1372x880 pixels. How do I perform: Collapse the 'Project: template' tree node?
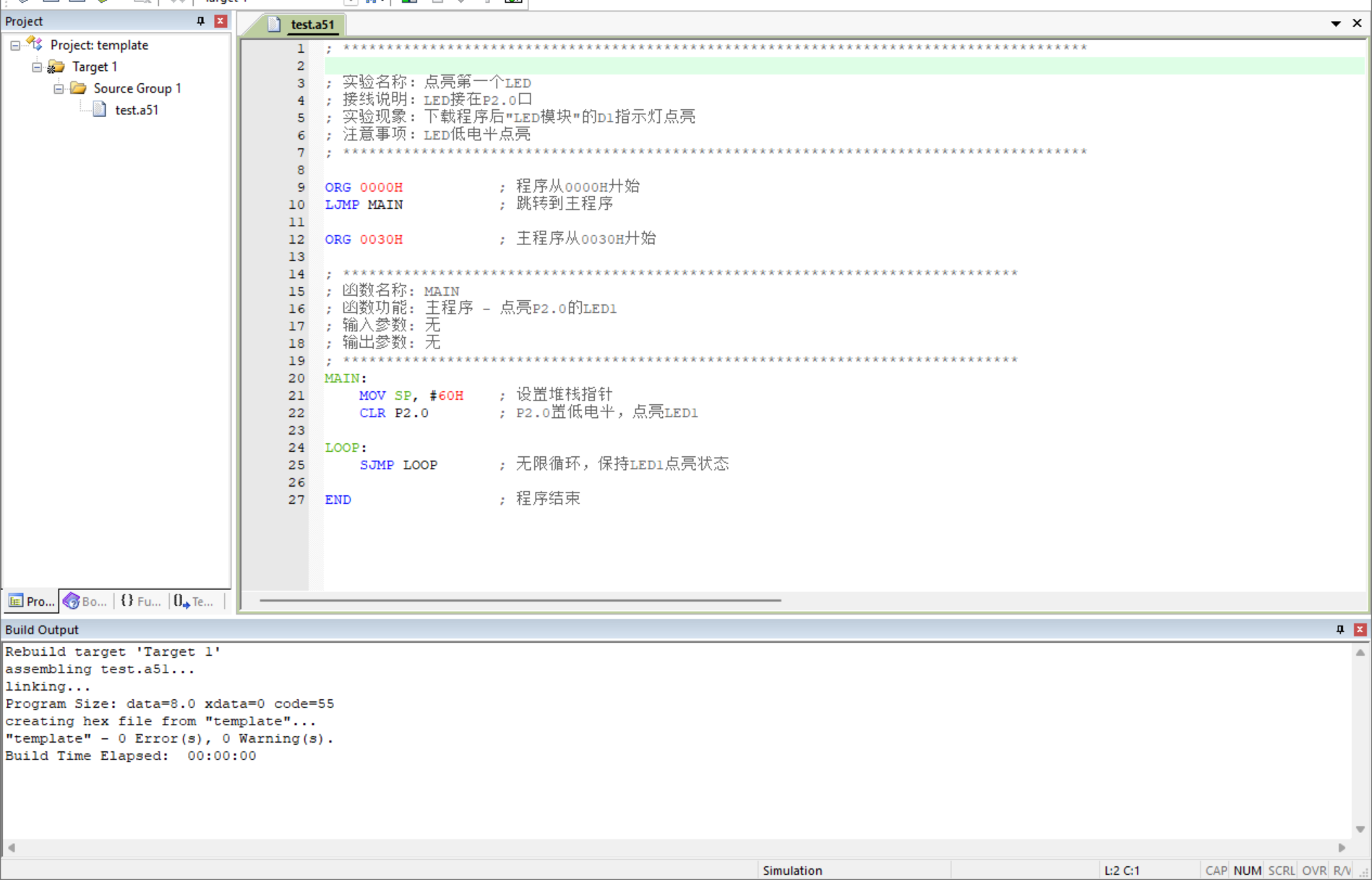point(15,46)
